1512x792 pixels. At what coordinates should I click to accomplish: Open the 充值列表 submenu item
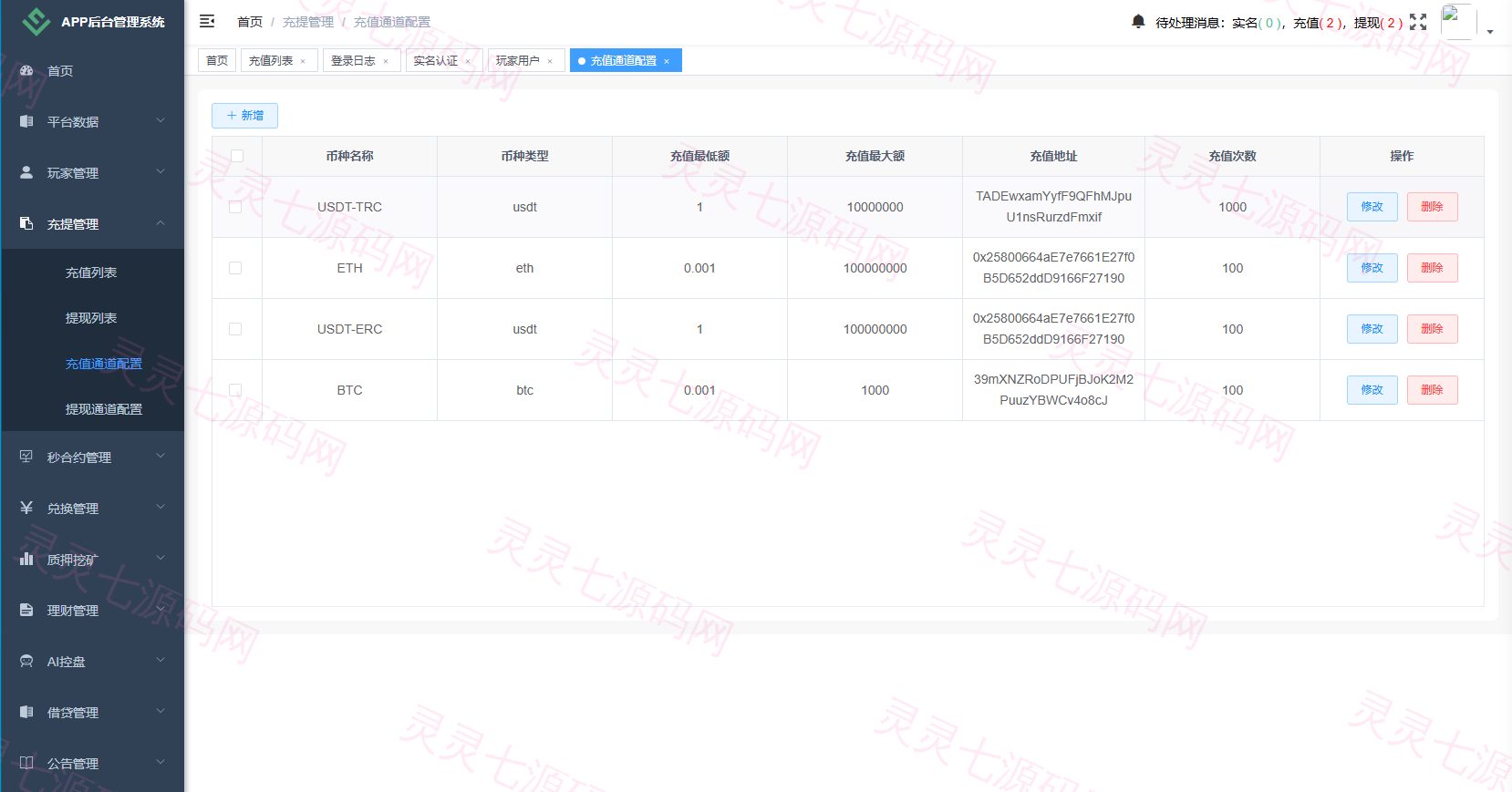(x=91, y=273)
